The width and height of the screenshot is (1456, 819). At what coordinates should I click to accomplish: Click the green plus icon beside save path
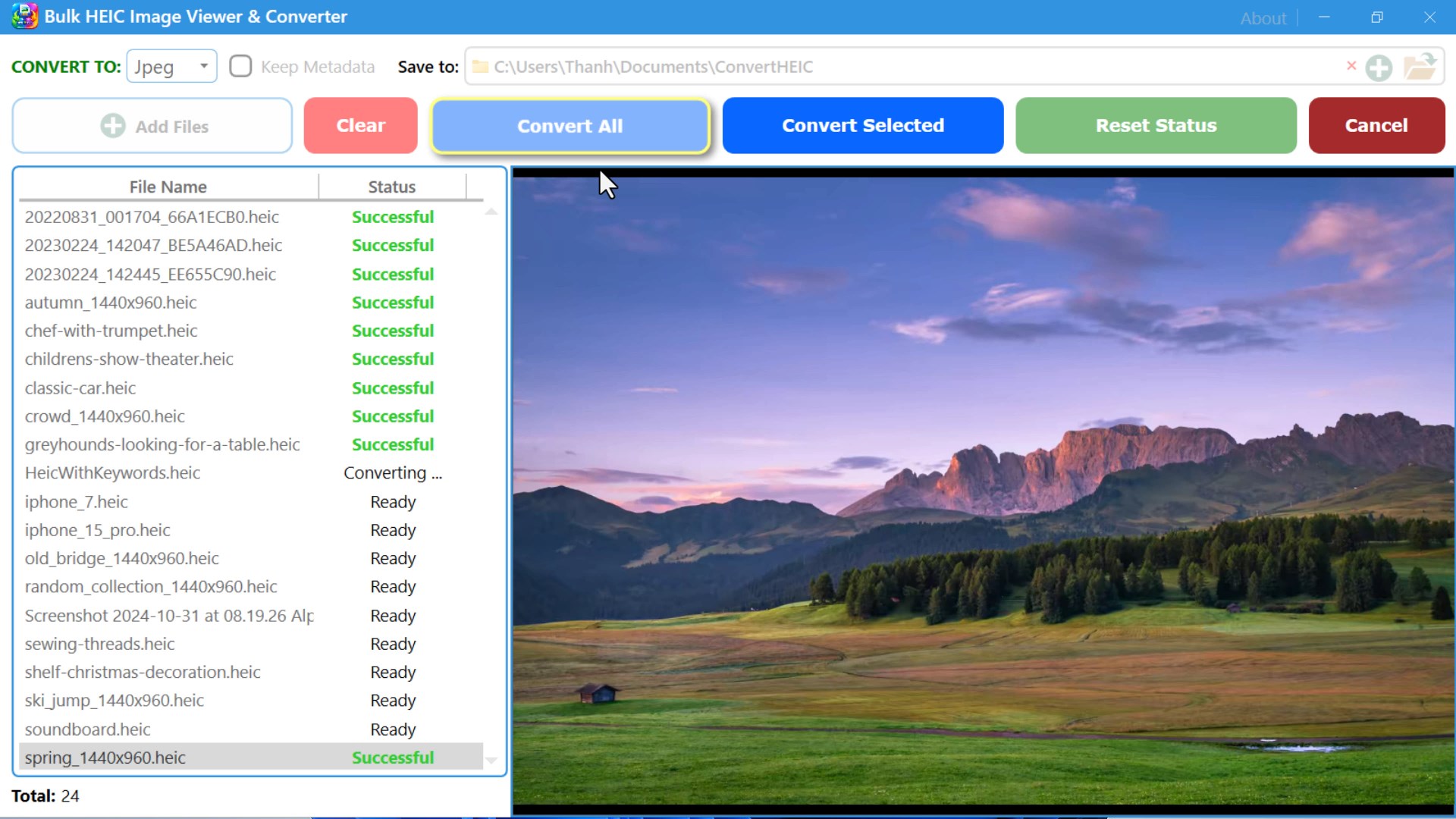pyautogui.click(x=1379, y=67)
